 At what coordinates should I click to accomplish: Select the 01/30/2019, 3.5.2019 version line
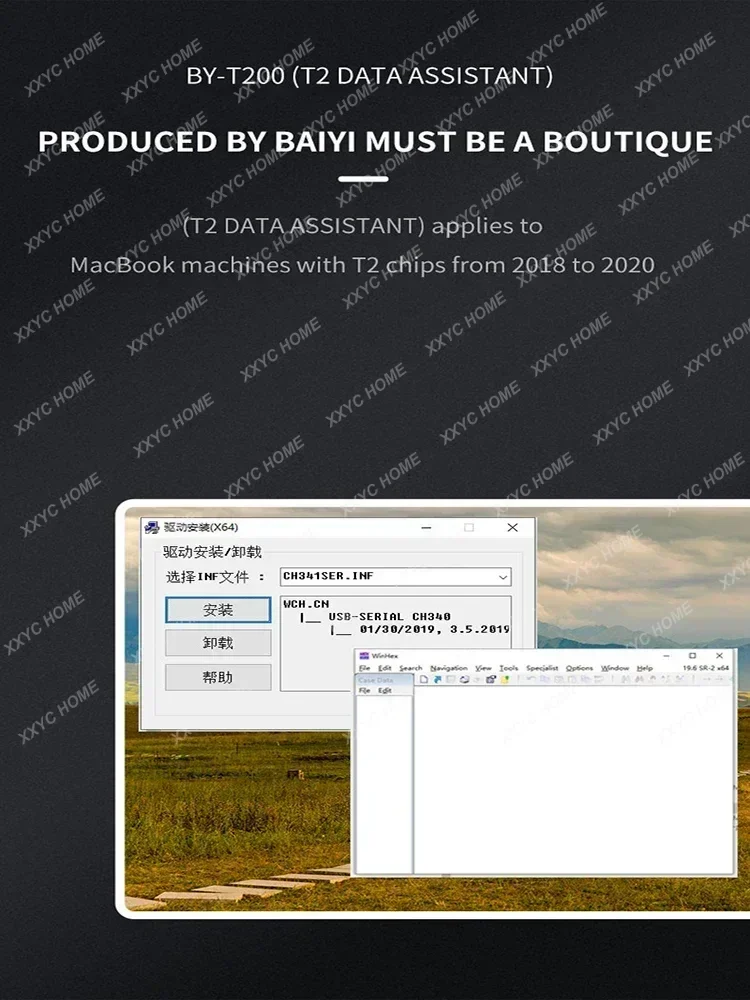point(434,629)
